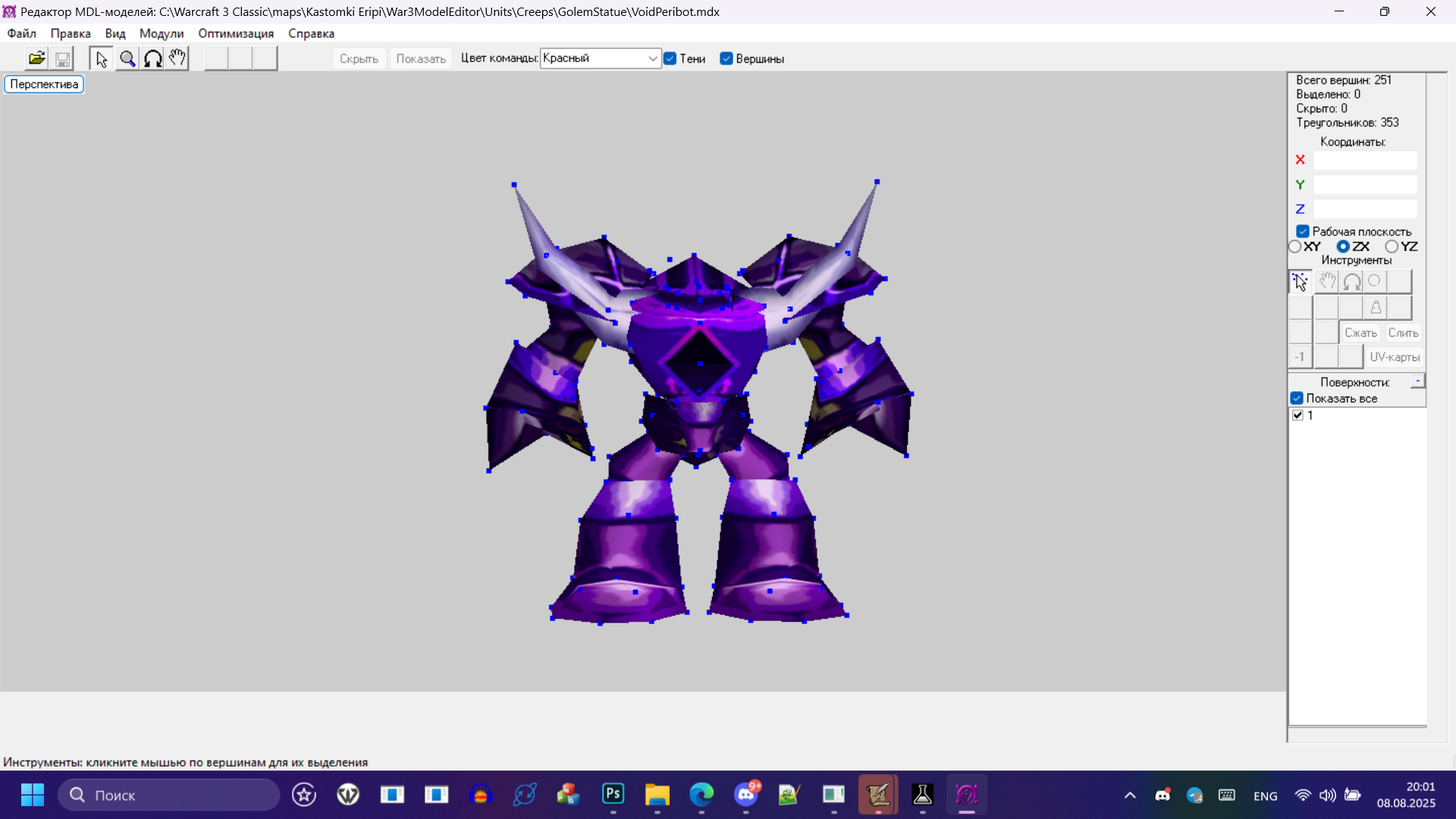Select the vertex selection tool in Инструменты
Image resolution: width=1456 pixels, height=819 pixels.
click(1300, 282)
